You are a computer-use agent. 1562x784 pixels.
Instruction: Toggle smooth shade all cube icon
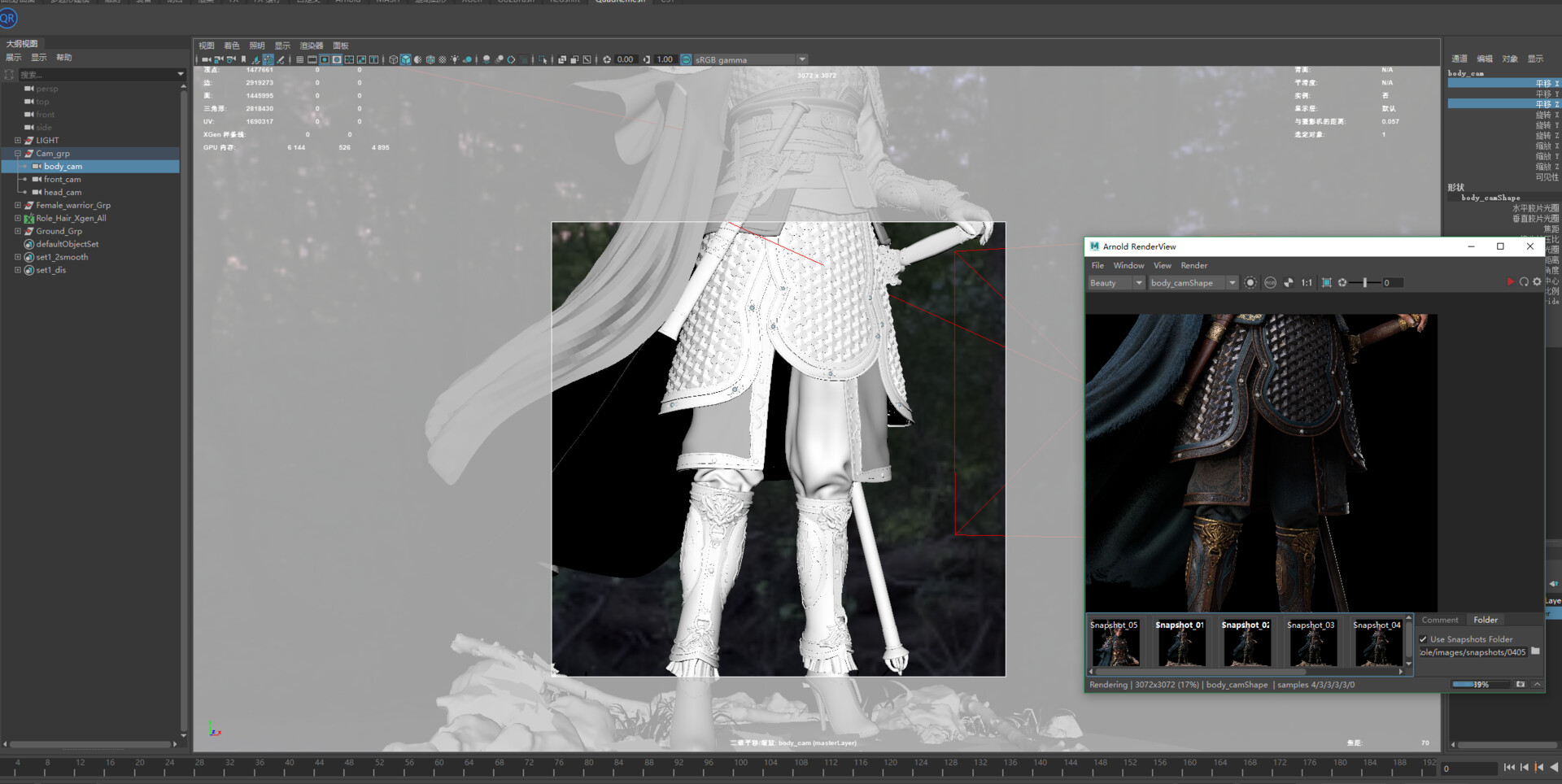tap(405, 59)
